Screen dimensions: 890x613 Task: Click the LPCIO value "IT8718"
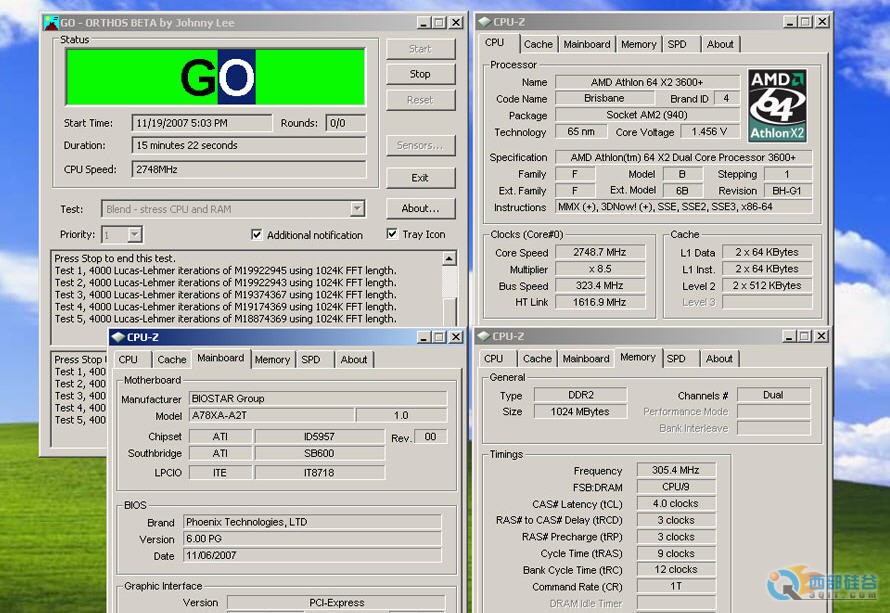319,473
